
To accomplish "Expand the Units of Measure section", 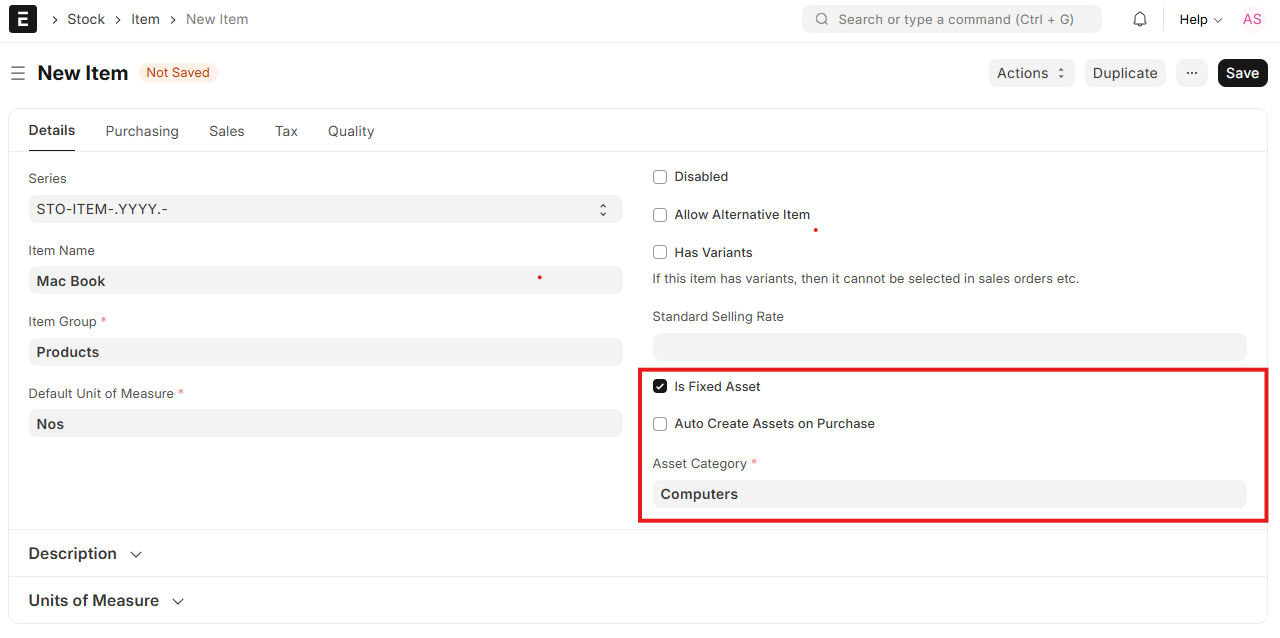I will [106, 601].
